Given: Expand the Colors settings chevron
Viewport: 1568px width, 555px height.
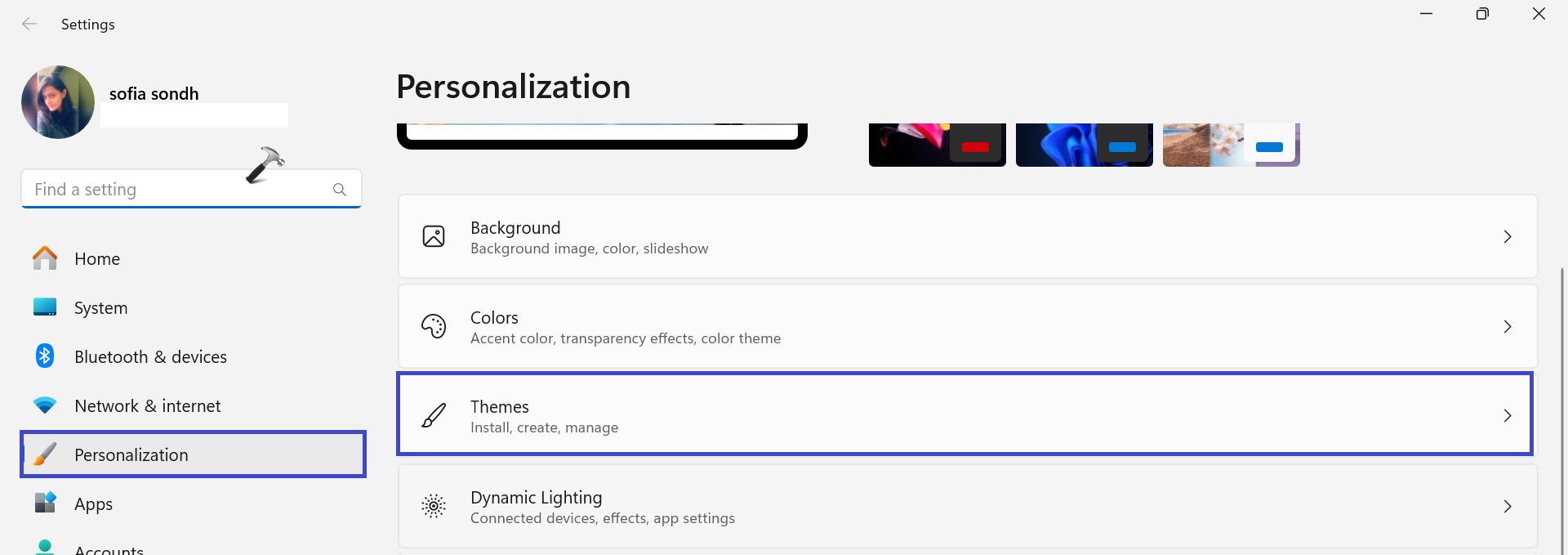Looking at the screenshot, I should 1508,327.
